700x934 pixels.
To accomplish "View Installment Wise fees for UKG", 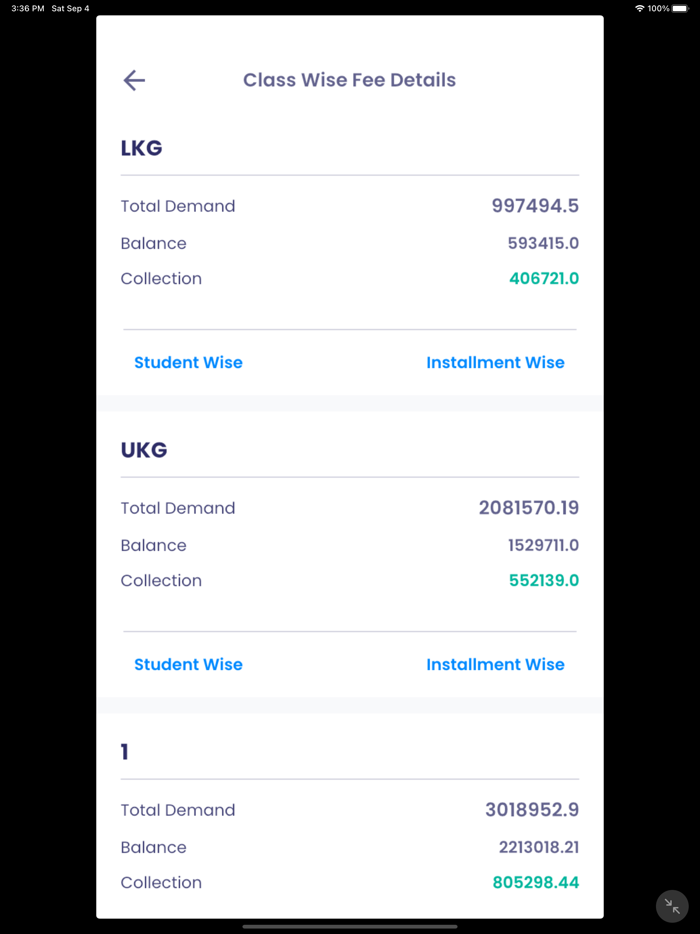I will (495, 665).
